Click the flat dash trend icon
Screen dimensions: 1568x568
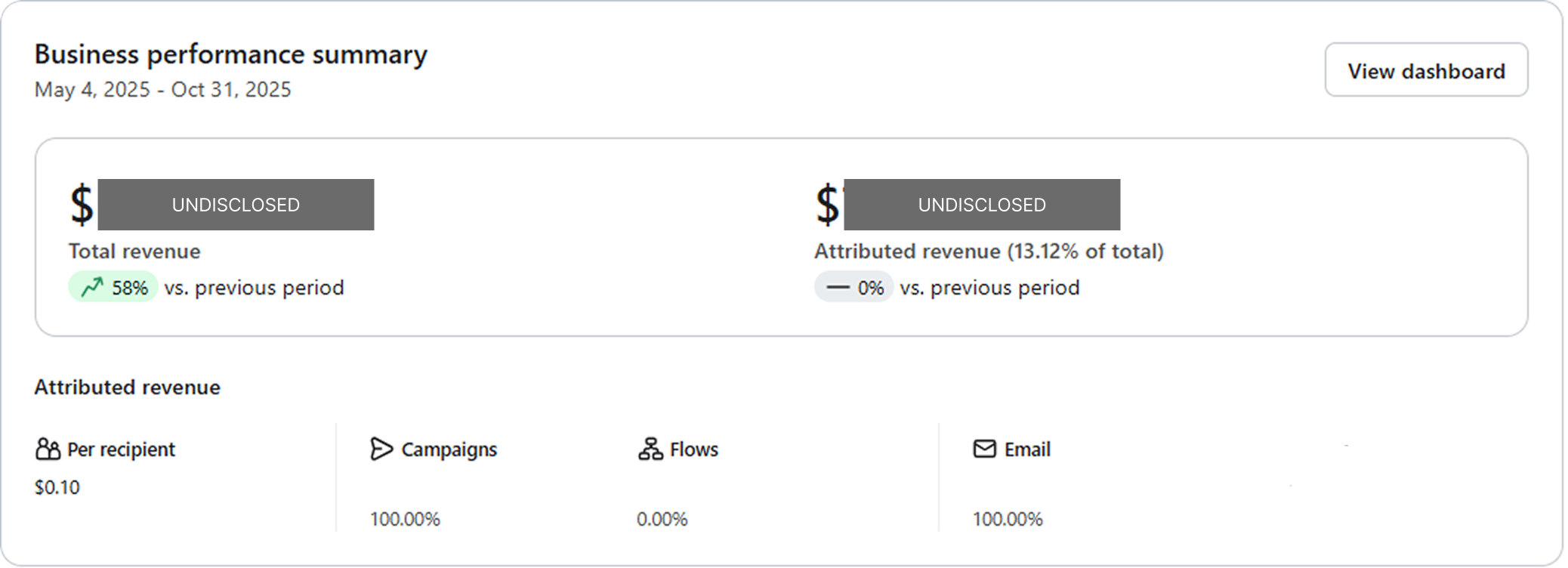(838, 287)
